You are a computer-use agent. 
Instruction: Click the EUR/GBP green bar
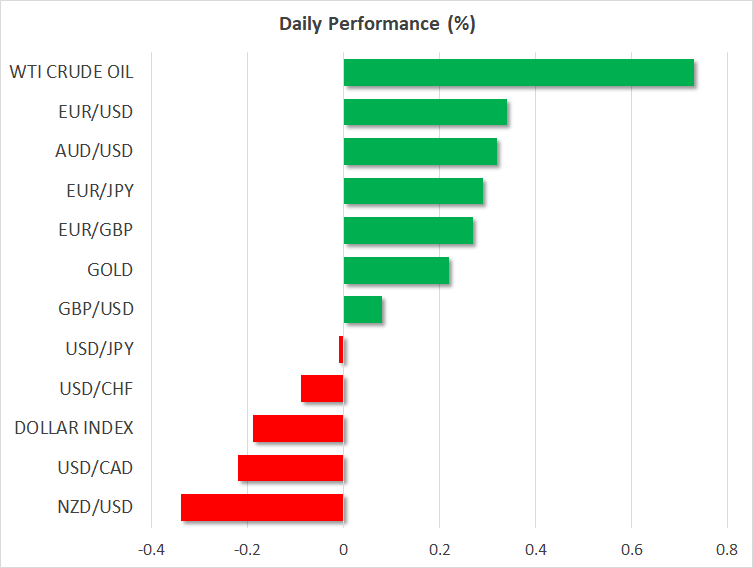pos(408,231)
